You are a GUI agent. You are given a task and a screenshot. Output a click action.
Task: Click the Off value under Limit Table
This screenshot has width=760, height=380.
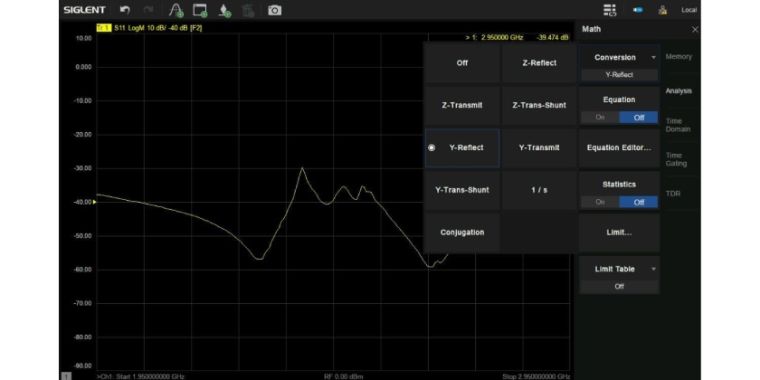click(619, 286)
